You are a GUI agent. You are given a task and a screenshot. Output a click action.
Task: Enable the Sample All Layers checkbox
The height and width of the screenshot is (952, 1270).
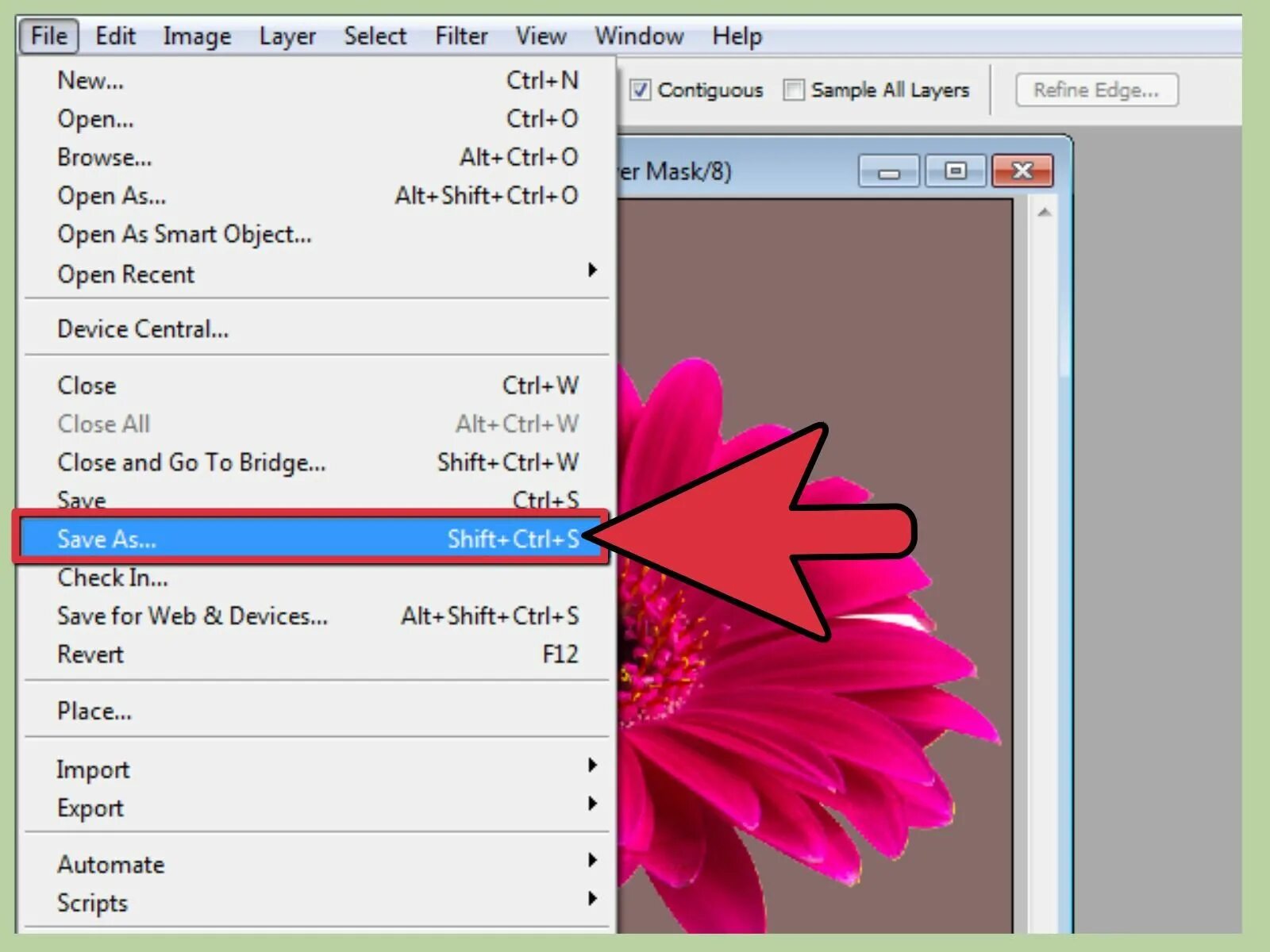coord(793,90)
